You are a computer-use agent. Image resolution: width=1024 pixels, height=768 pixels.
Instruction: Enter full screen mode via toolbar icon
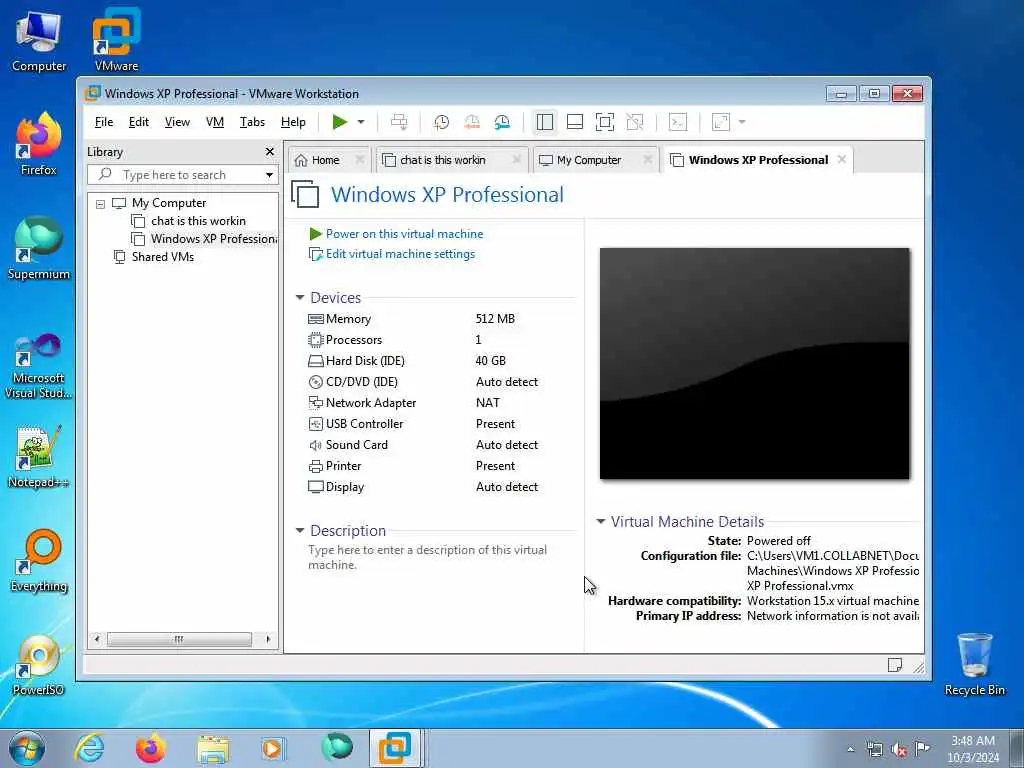click(x=605, y=122)
